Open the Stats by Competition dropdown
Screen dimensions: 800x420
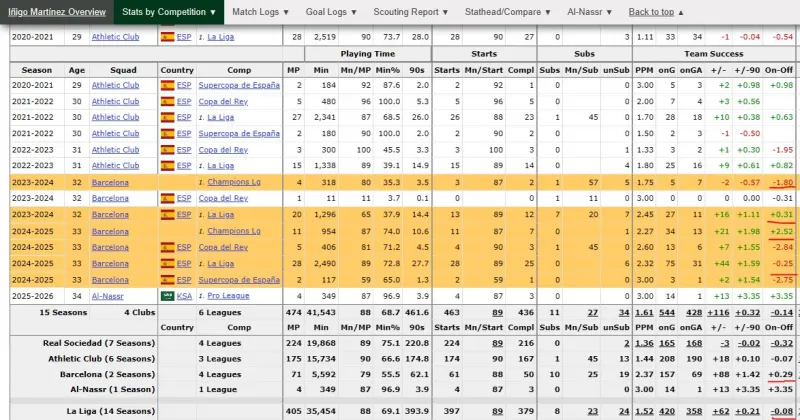pyautogui.click(x=169, y=11)
